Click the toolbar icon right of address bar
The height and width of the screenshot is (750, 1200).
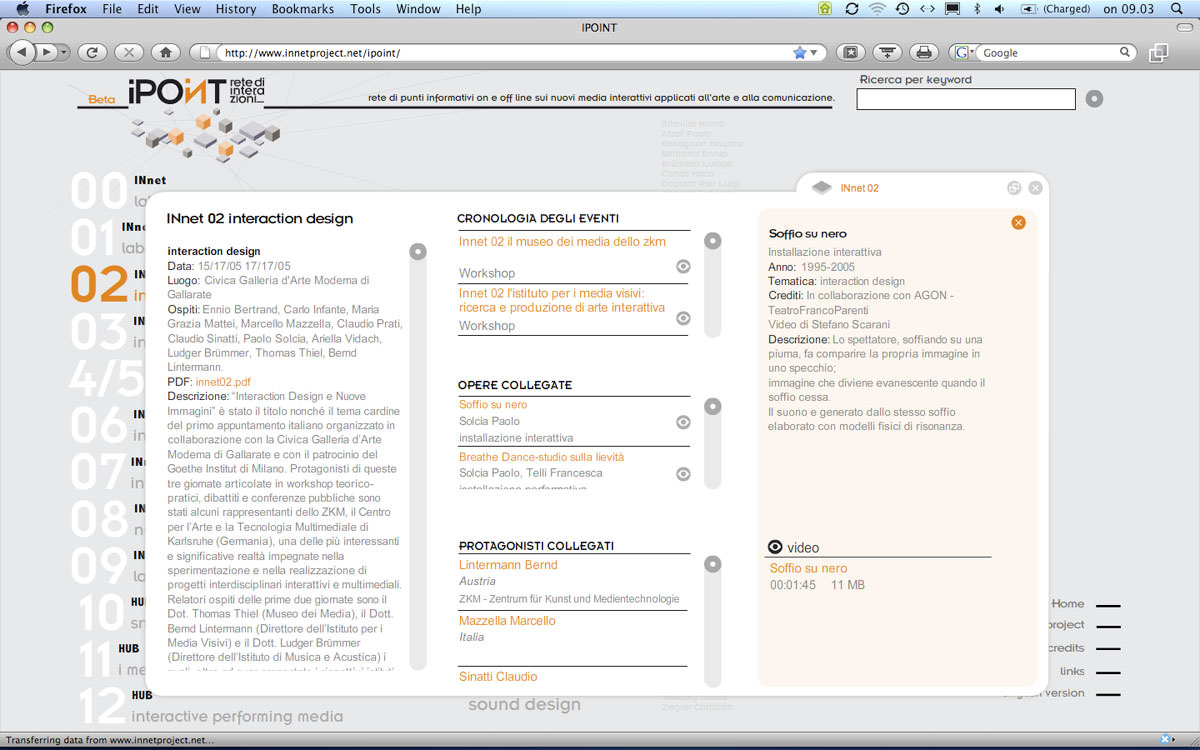(x=850, y=52)
